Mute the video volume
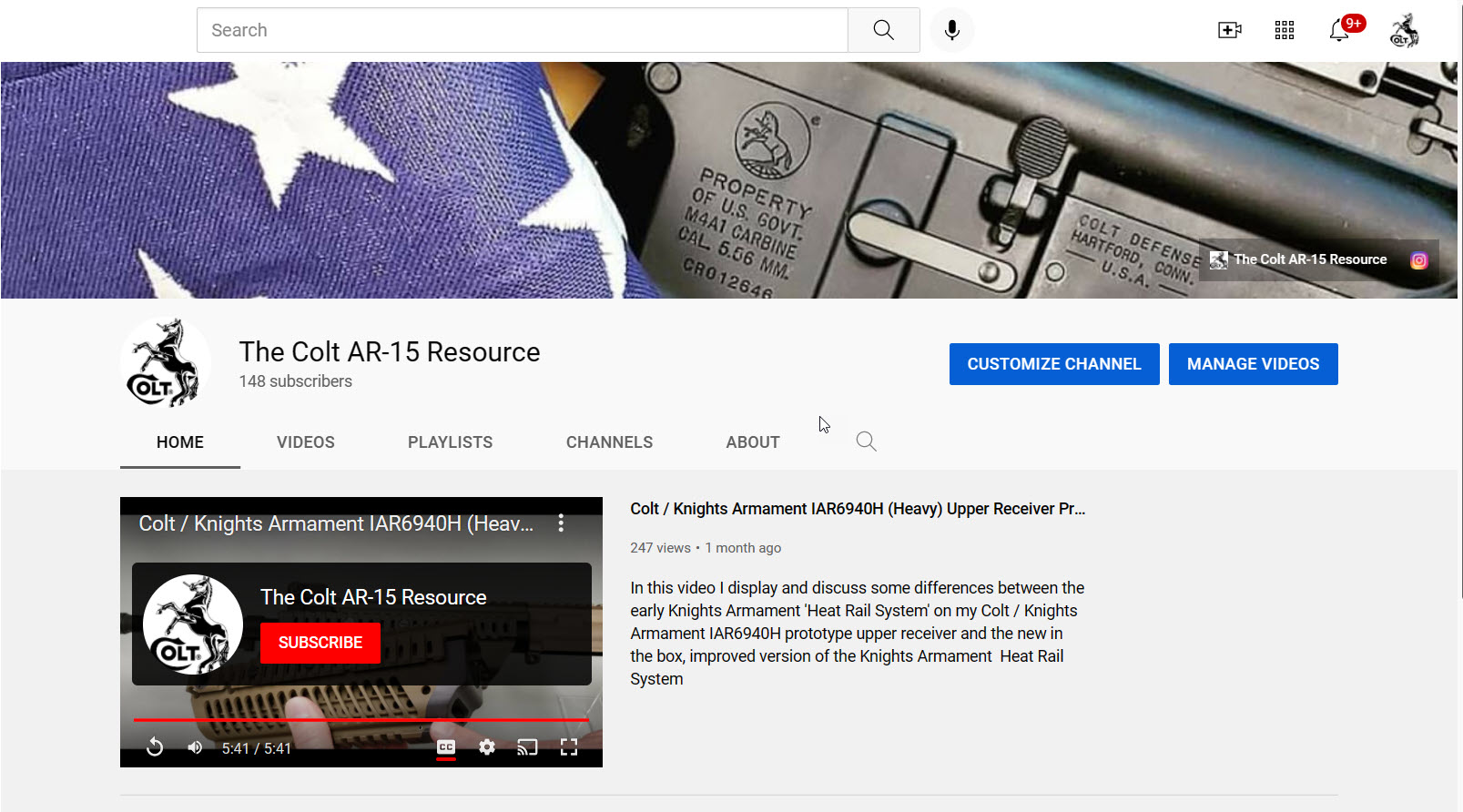The image size is (1463, 812). 195,747
